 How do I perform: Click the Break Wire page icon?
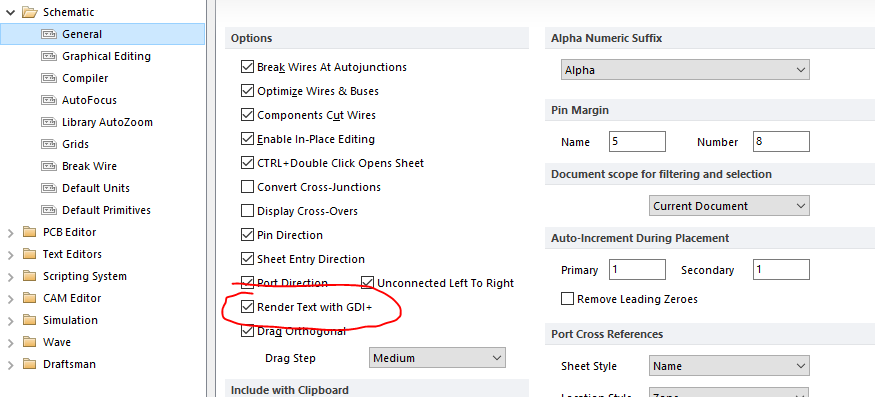pyautogui.click(x=49, y=166)
